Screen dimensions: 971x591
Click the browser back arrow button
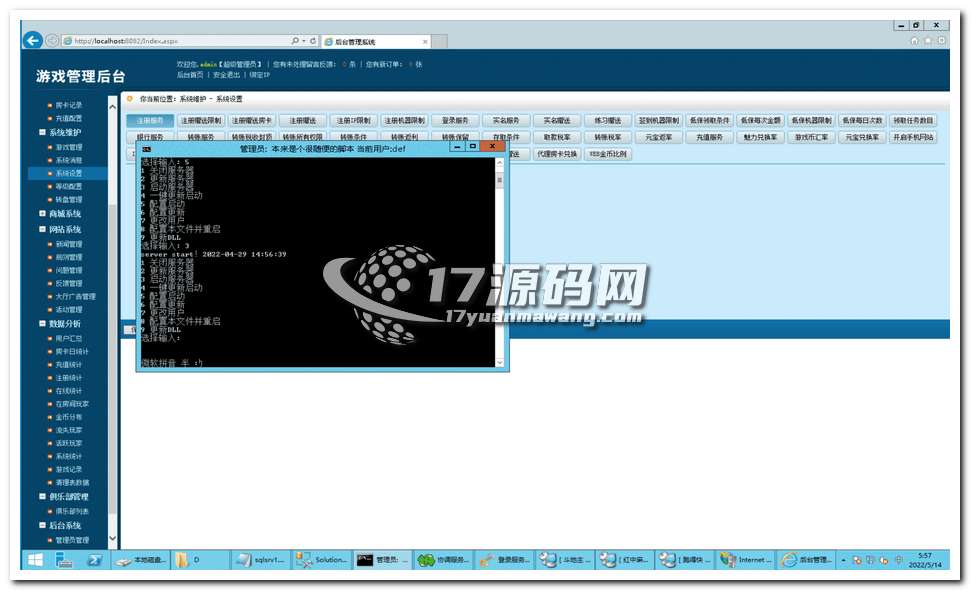[x=33, y=41]
